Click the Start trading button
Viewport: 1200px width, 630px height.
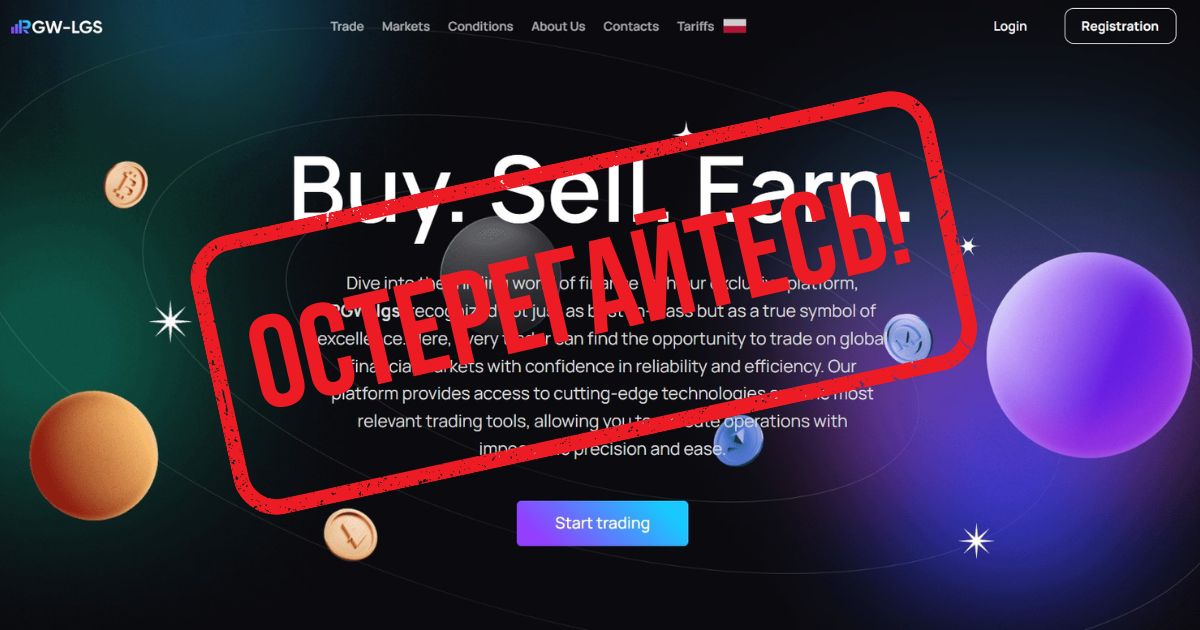(x=602, y=523)
